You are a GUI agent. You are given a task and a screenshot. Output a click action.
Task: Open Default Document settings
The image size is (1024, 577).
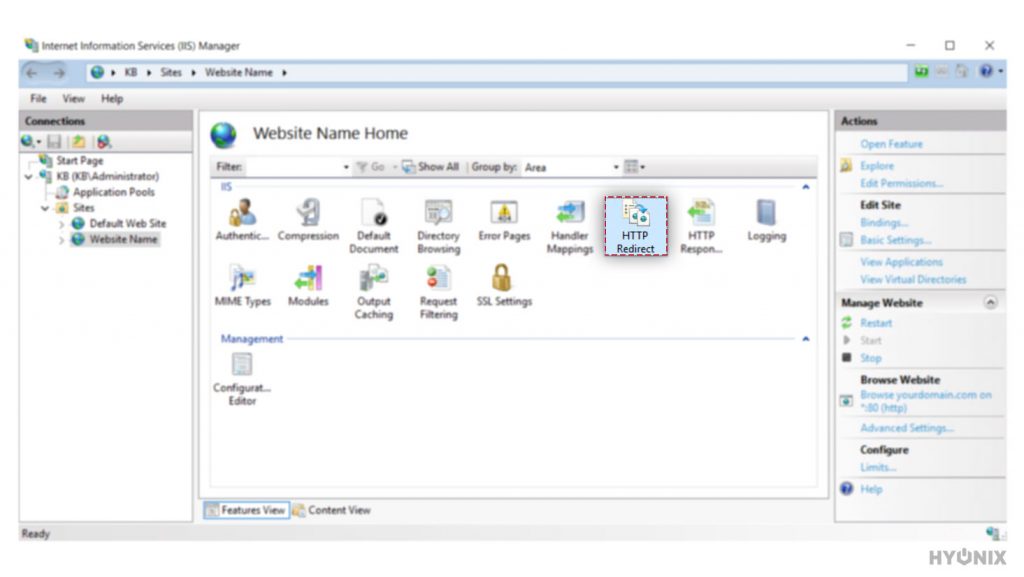pyautogui.click(x=374, y=222)
